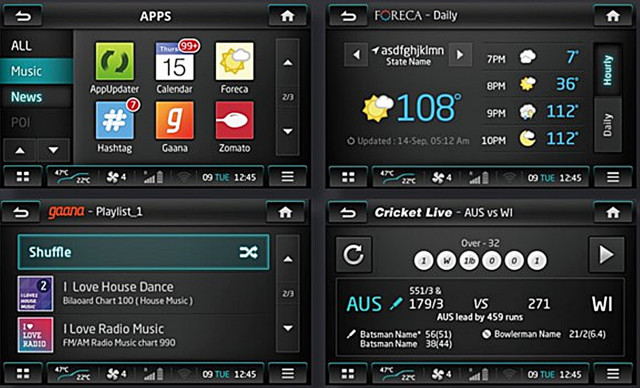Select the 8PM hourly forecast row

pos(533,84)
